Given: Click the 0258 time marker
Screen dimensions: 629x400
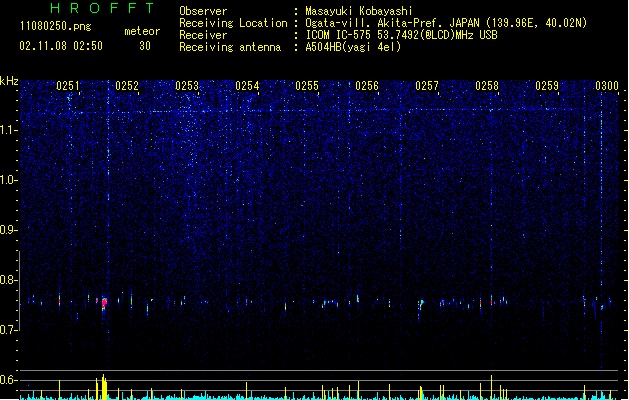Looking at the screenshot, I should 487,86.
